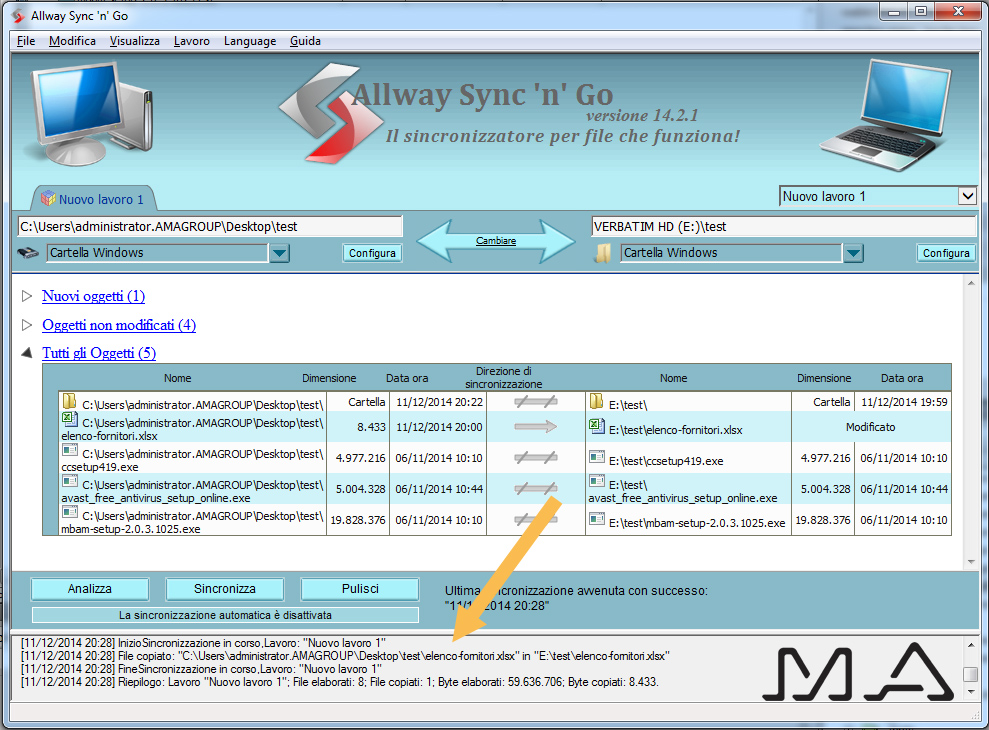Click the Modificato status cell

click(x=870, y=427)
